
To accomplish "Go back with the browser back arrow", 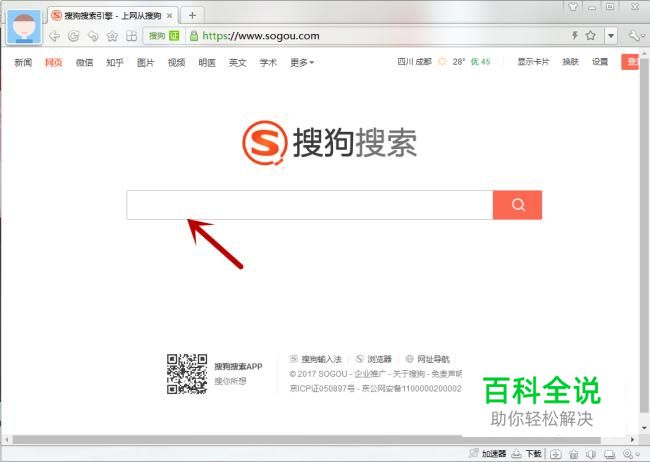I will click(54, 36).
